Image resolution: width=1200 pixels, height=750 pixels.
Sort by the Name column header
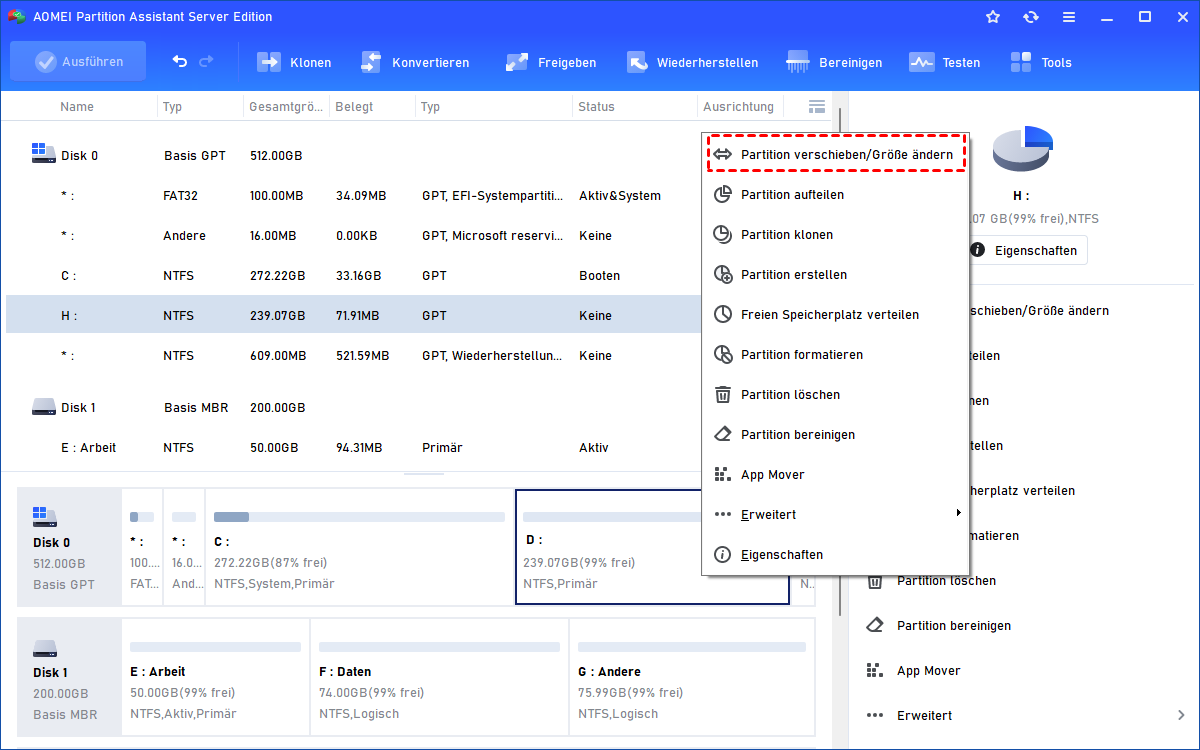pyautogui.click(x=77, y=106)
